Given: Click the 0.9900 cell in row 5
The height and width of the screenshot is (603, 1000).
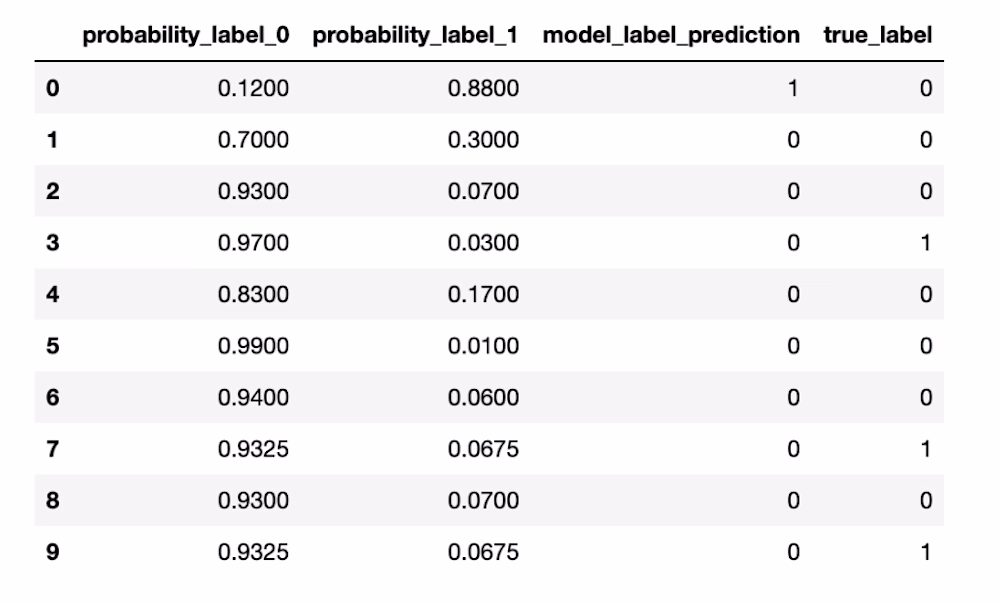Looking at the screenshot, I should point(253,346).
